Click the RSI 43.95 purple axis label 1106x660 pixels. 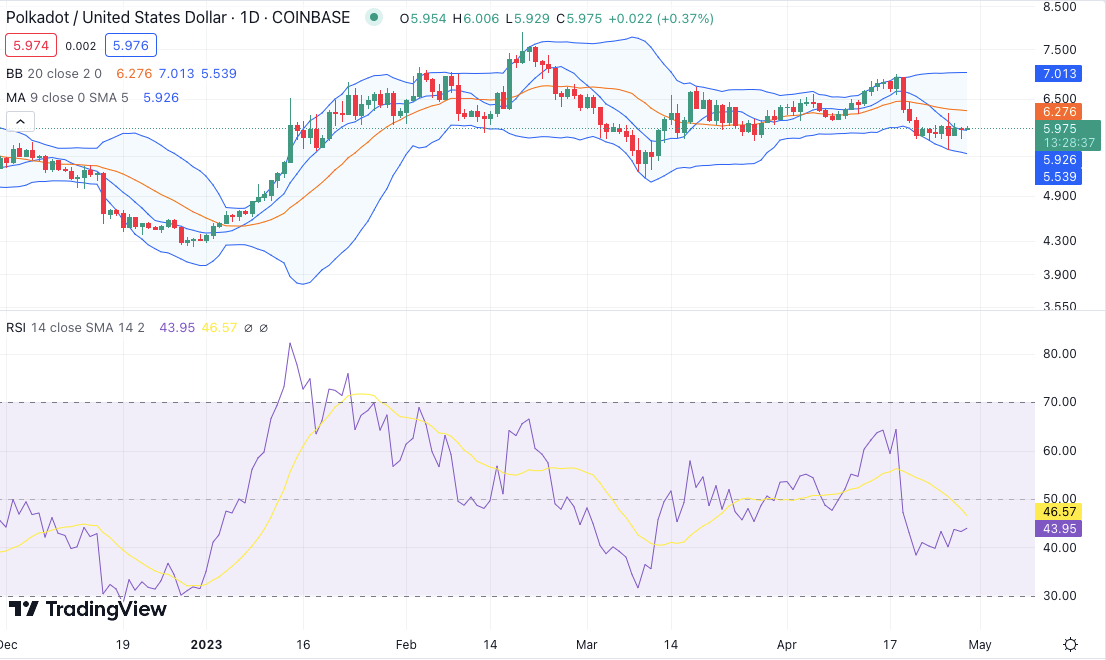(1058, 529)
